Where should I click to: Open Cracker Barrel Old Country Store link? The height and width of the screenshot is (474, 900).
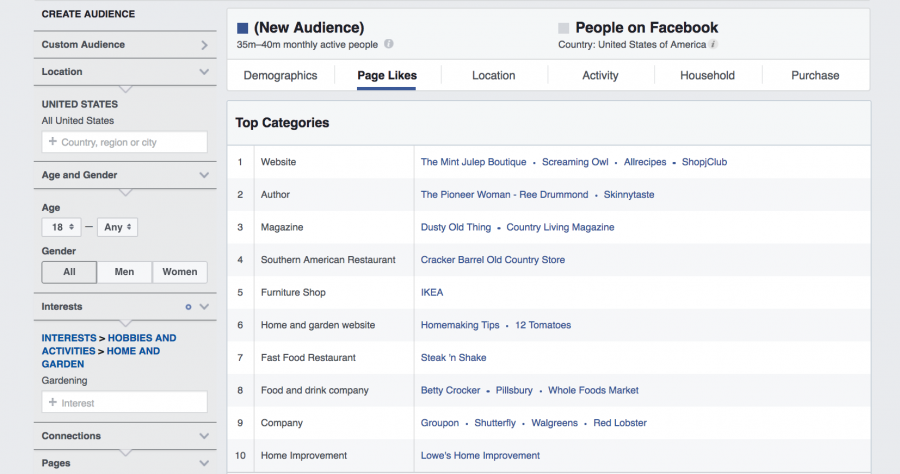pyautogui.click(x=492, y=260)
